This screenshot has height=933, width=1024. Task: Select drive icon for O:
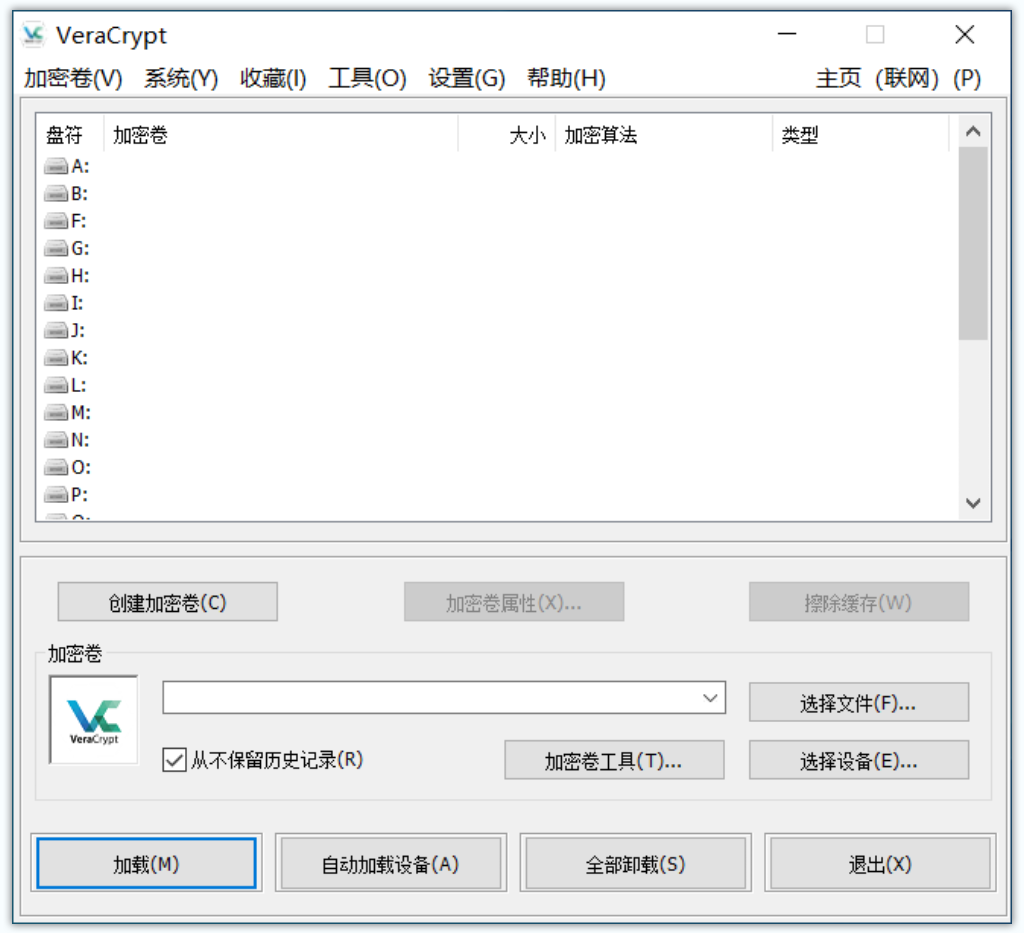pyautogui.click(x=56, y=468)
